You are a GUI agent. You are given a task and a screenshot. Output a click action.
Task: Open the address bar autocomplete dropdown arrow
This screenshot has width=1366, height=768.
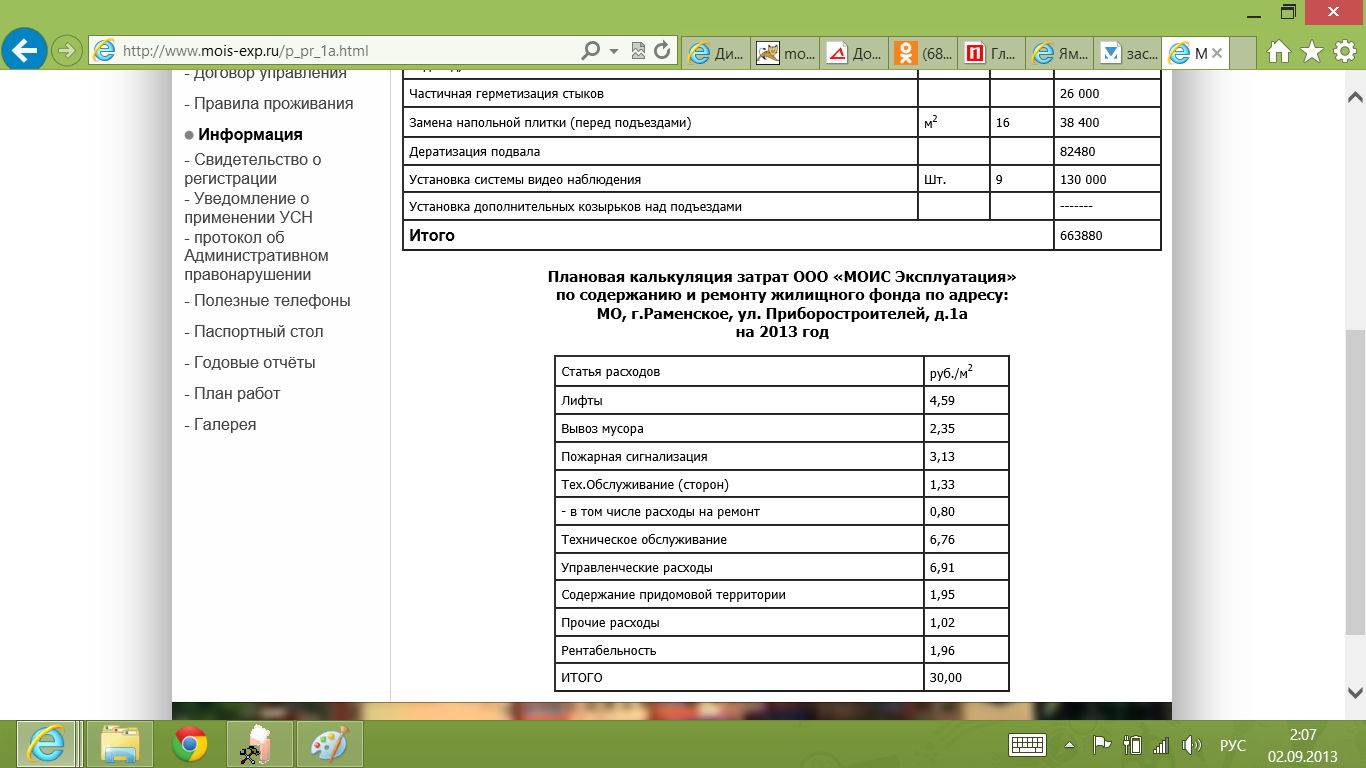(613, 50)
